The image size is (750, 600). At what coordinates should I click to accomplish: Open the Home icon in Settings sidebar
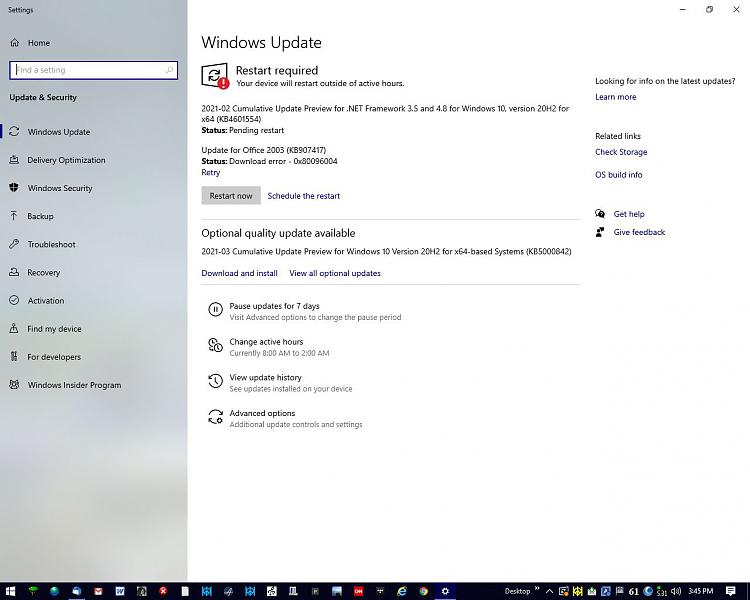tap(15, 43)
